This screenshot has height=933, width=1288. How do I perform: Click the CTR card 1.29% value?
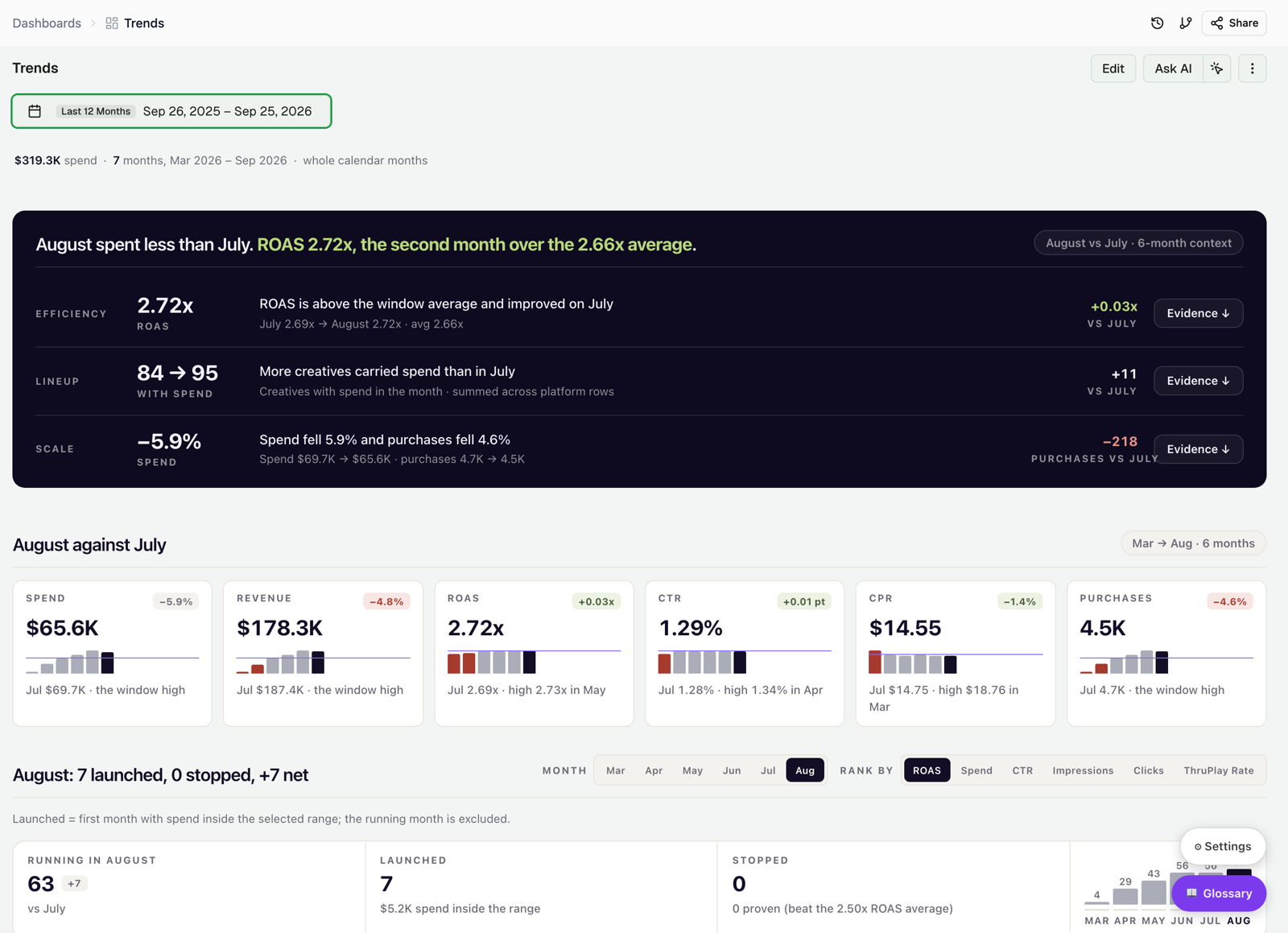click(691, 628)
